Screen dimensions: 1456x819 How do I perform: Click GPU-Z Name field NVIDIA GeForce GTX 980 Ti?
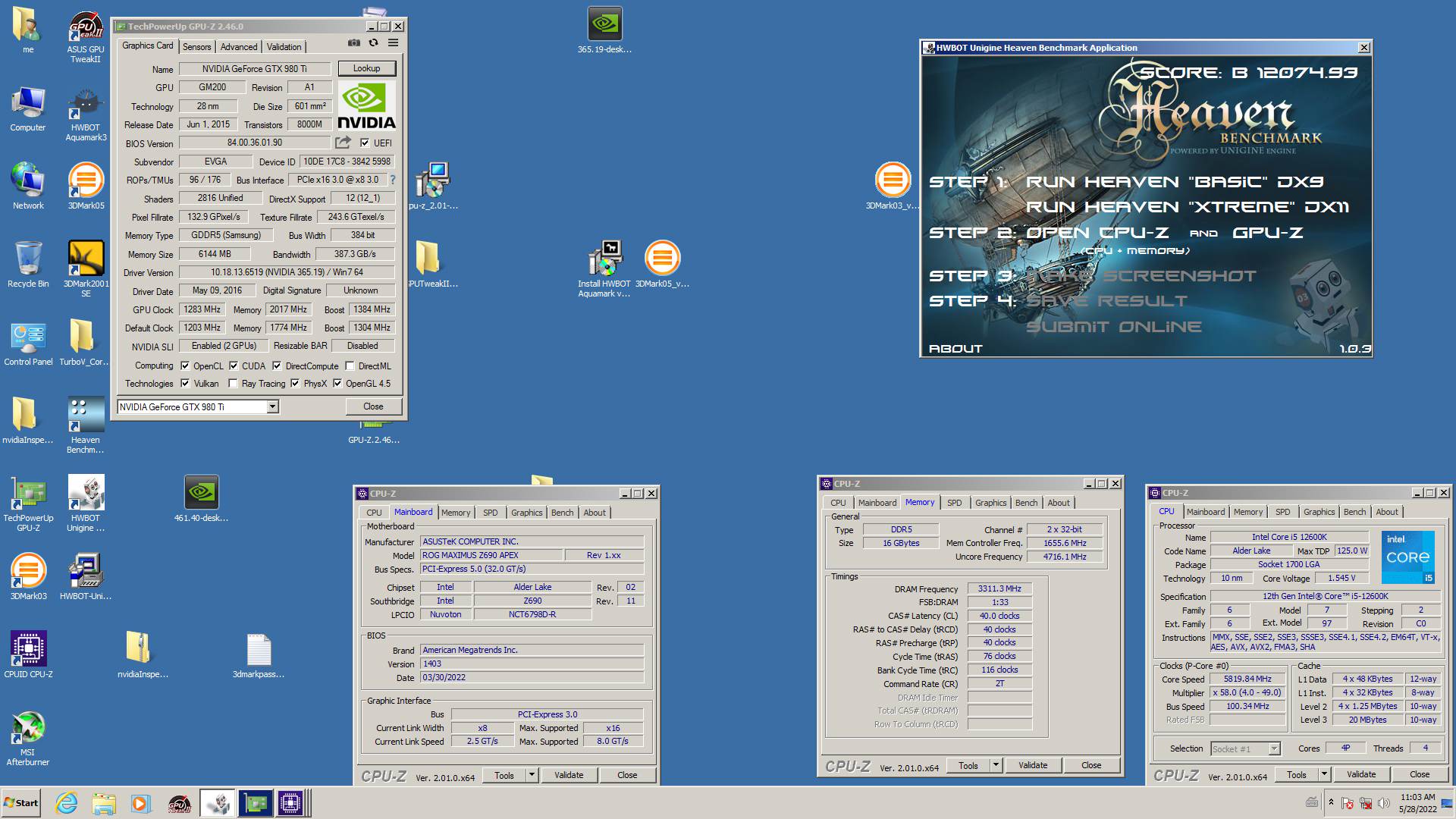point(254,69)
